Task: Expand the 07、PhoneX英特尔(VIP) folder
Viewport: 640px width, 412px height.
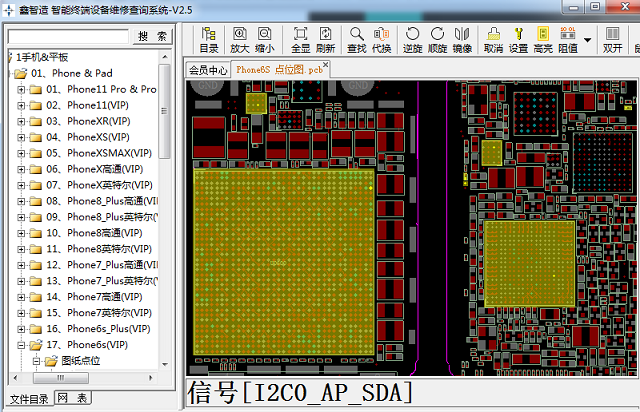Action: pyautogui.click(x=21, y=185)
